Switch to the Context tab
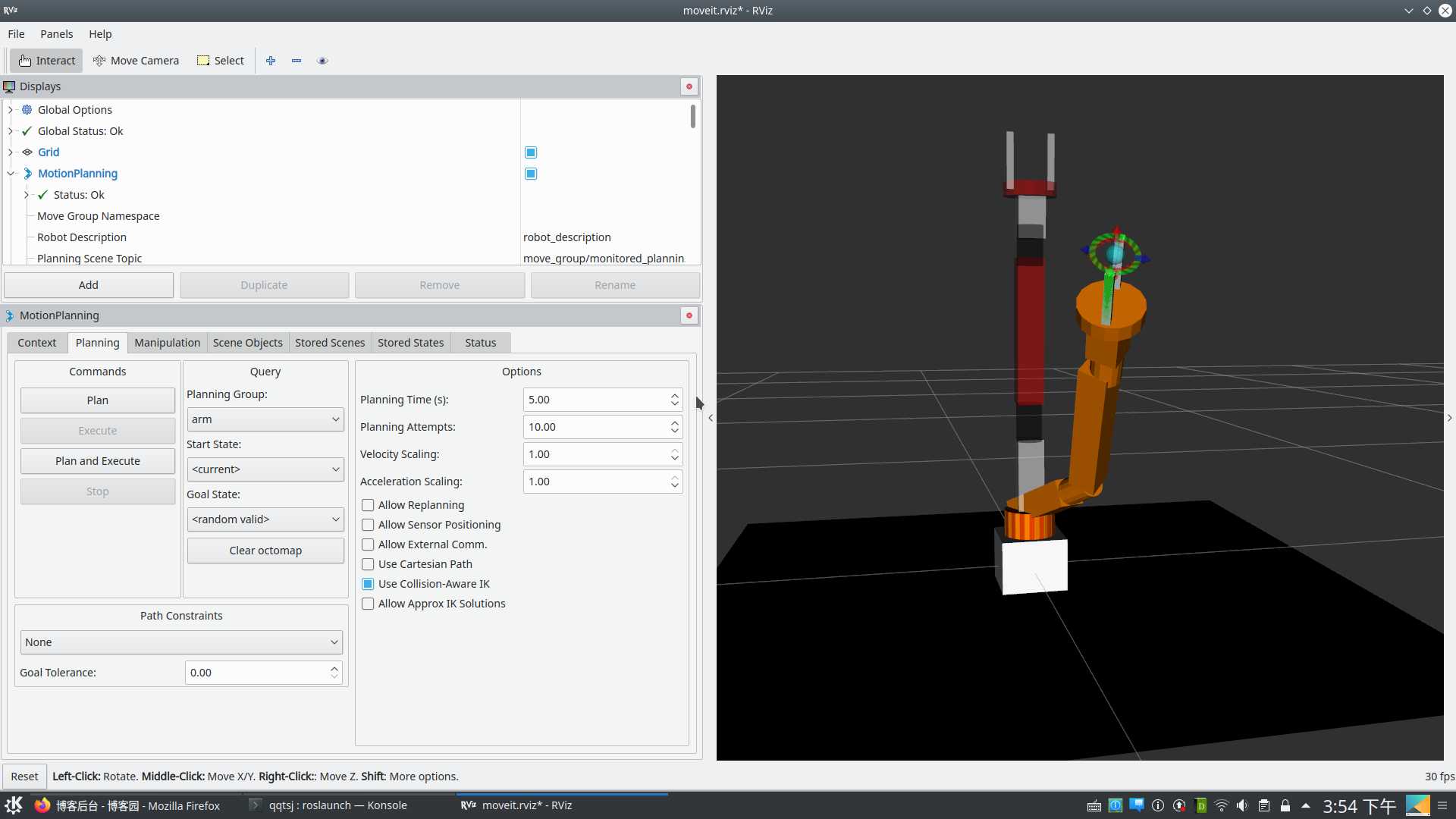 tap(37, 343)
